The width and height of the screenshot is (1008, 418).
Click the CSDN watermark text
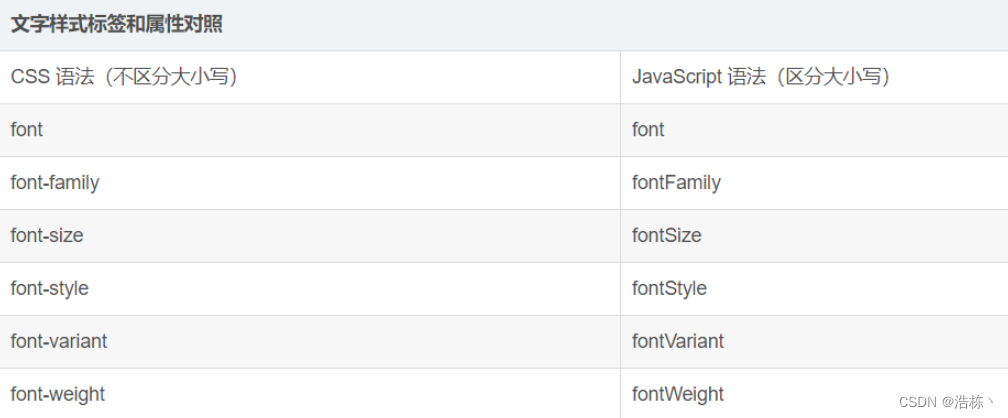click(x=917, y=402)
